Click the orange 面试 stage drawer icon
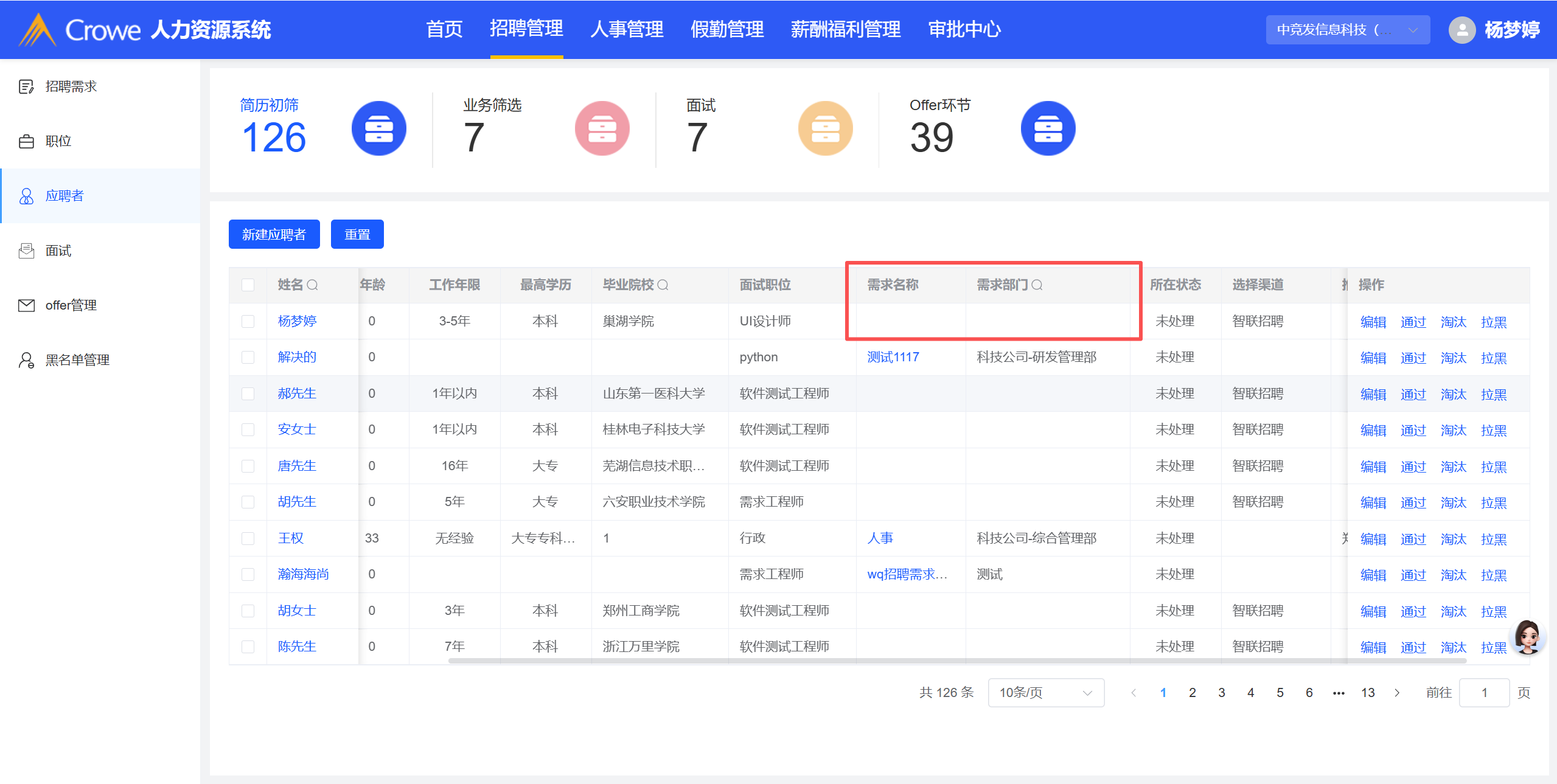1557x784 pixels. tap(825, 129)
